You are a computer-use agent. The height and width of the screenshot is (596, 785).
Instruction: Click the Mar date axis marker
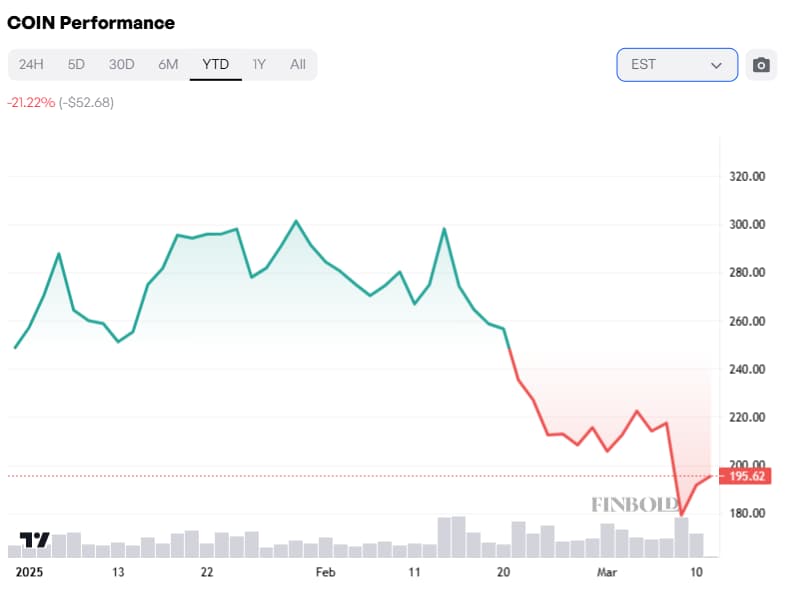pos(605,573)
